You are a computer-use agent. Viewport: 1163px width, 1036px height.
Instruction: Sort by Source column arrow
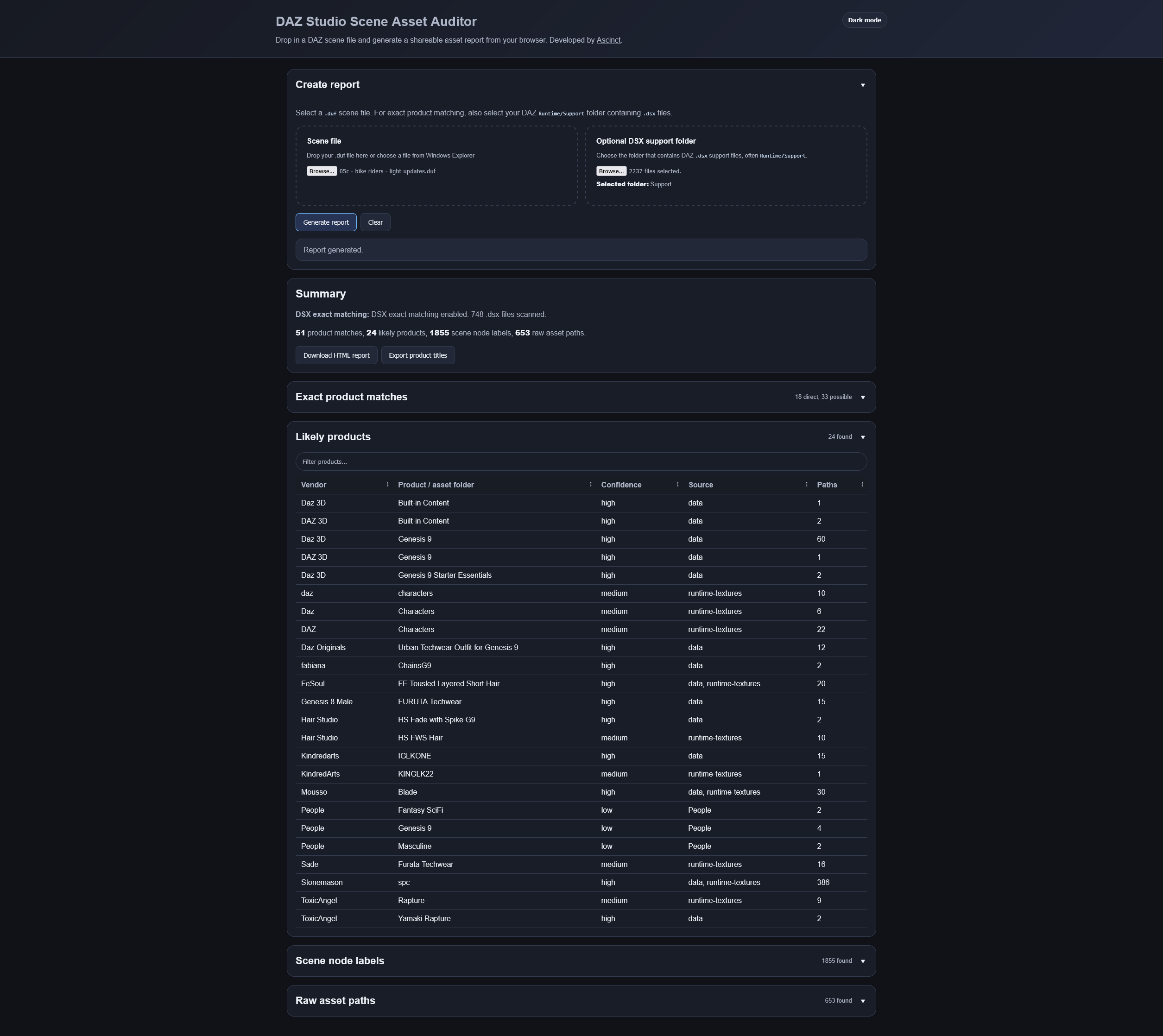tap(806, 485)
